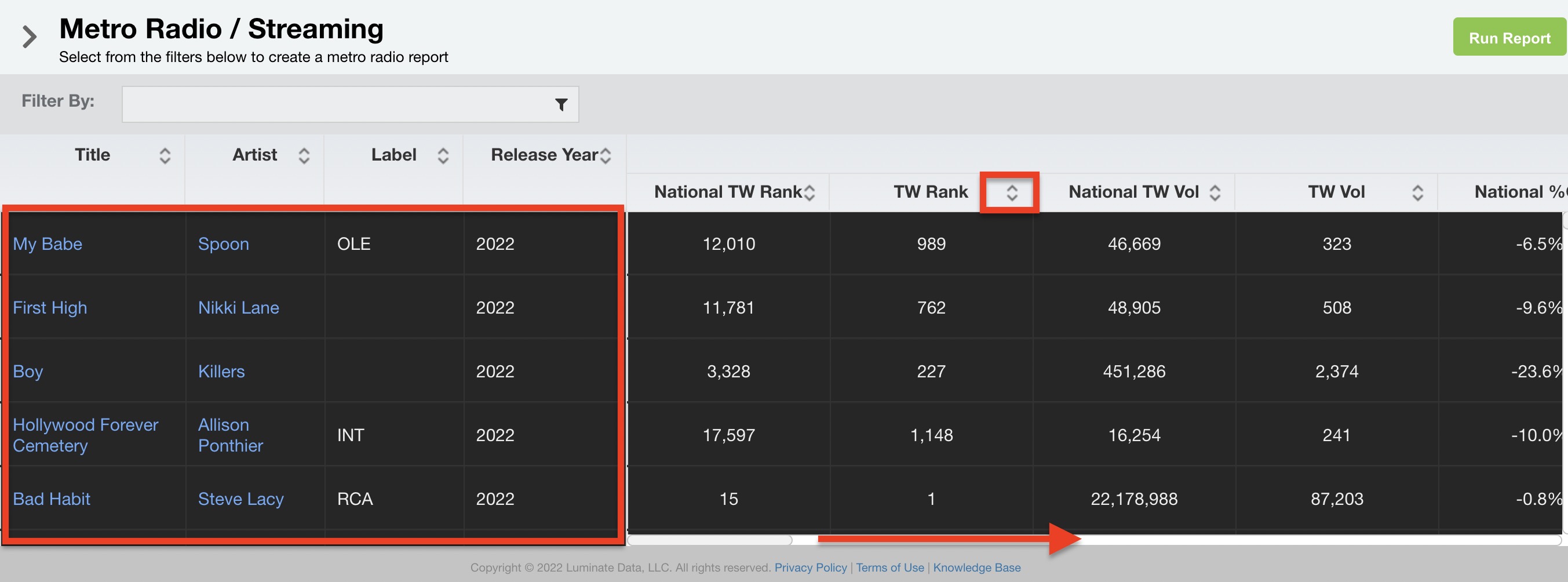This screenshot has height=582, width=1568.
Task: Open the Spoon artist link
Action: tap(224, 243)
